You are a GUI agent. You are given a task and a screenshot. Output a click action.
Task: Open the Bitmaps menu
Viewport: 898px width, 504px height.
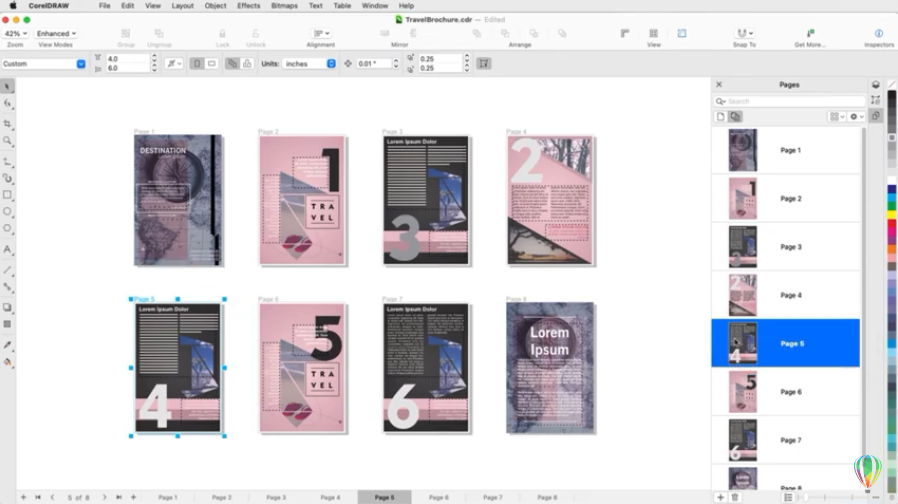[x=284, y=6]
